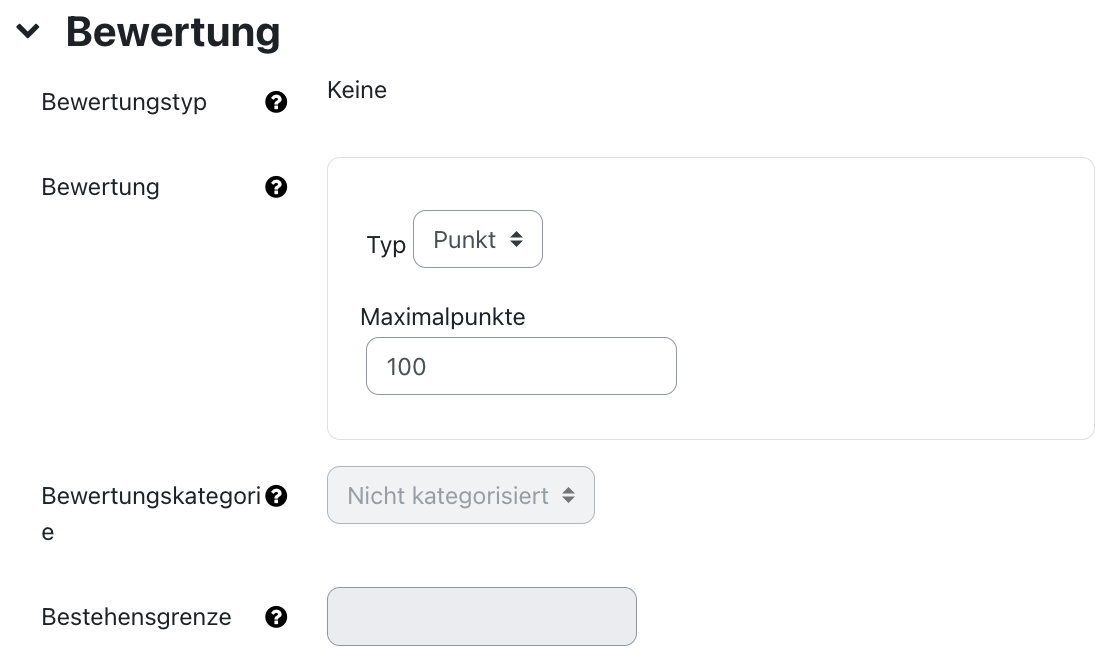
Task: Open the Nicht kategorisiert dropdown
Action: tap(460, 495)
